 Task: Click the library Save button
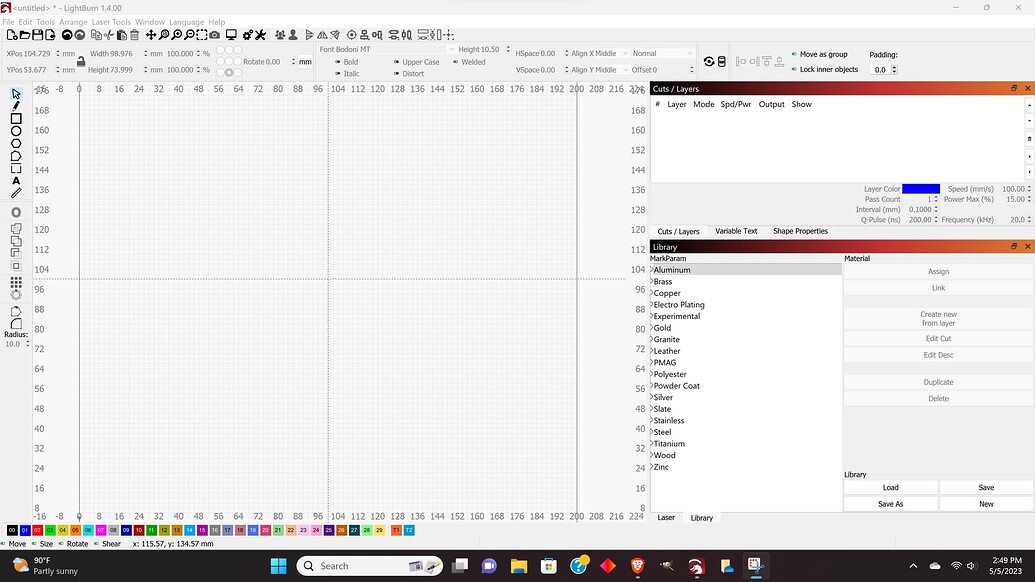(986, 488)
